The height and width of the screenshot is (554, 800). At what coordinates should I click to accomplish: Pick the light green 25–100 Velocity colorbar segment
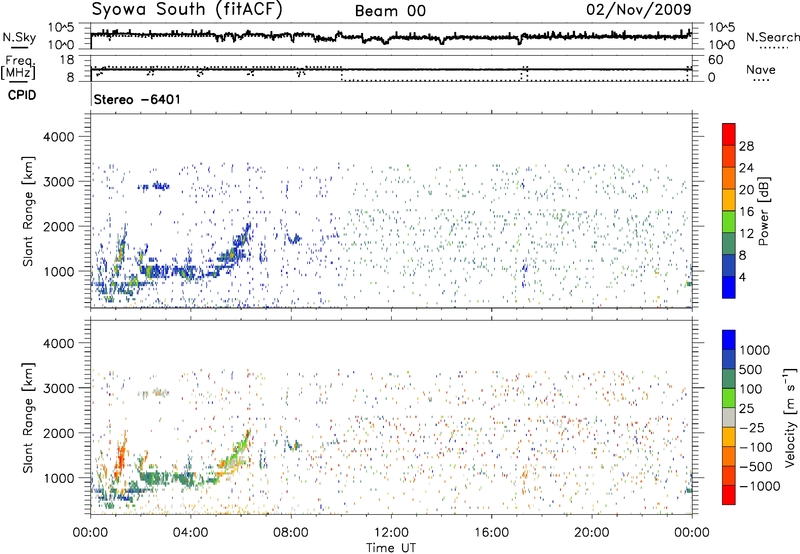point(729,398)
